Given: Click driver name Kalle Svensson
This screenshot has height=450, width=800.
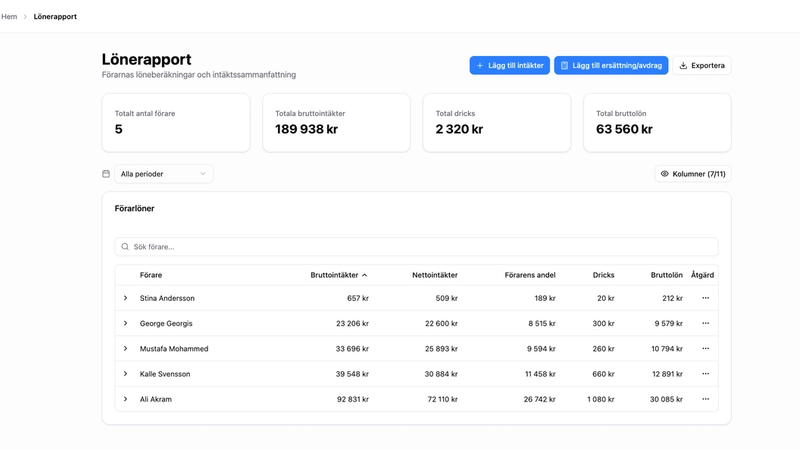Looking at the screenshot, I should pos(165,374).
